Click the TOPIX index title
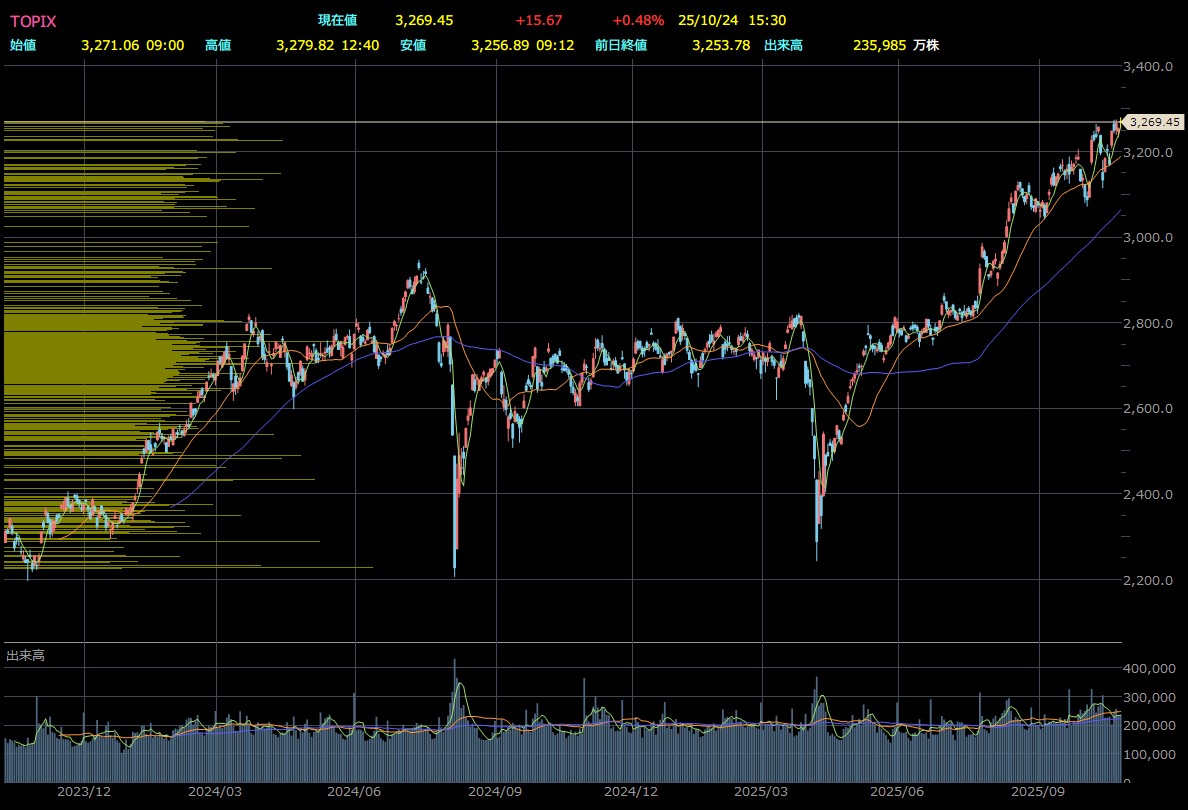Image resolution: width=1188 pixels, height=810 pixels. (x=33, y=21)
